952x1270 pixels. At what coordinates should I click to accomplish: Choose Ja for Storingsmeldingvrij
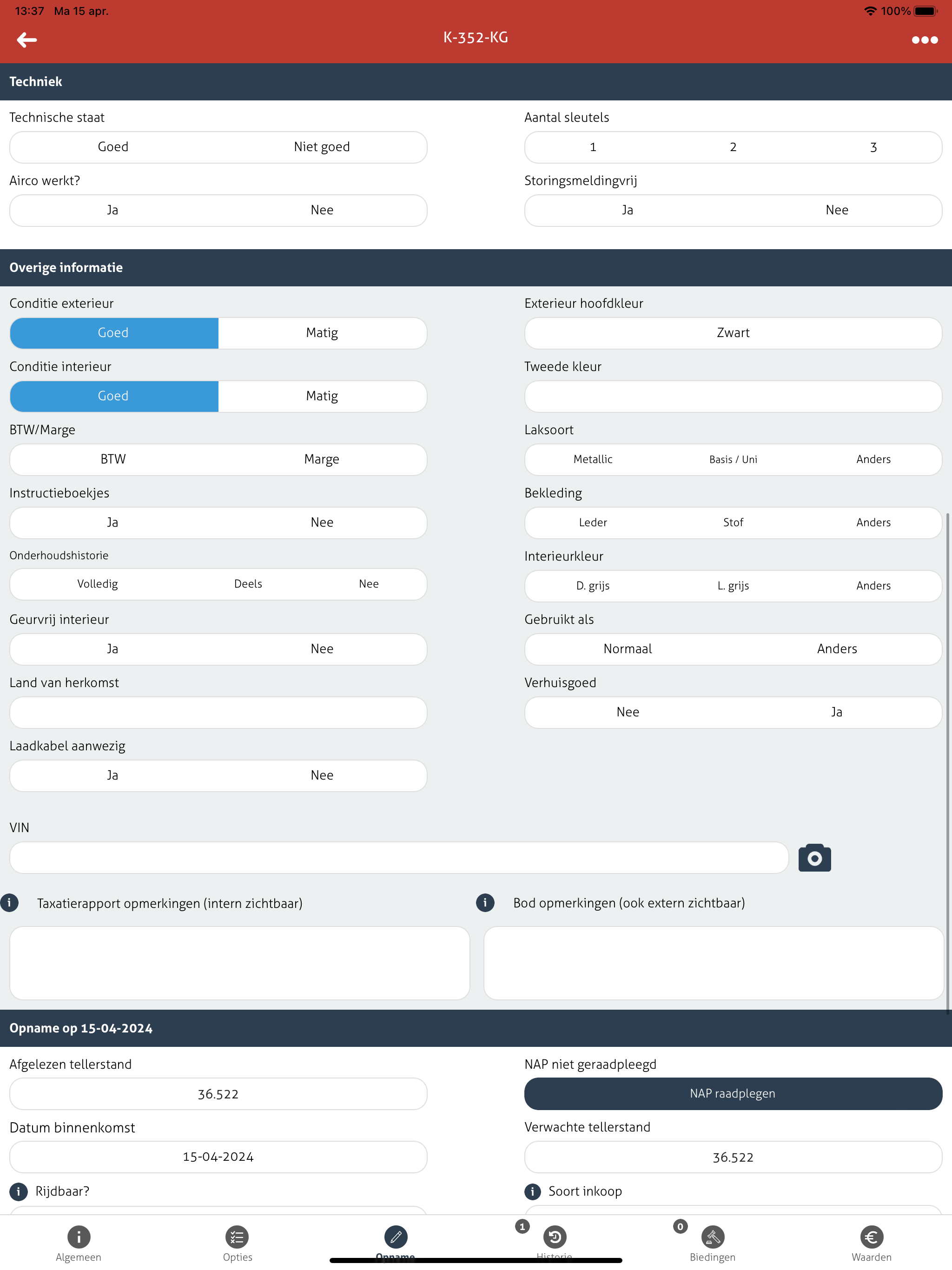click(628, 210)
